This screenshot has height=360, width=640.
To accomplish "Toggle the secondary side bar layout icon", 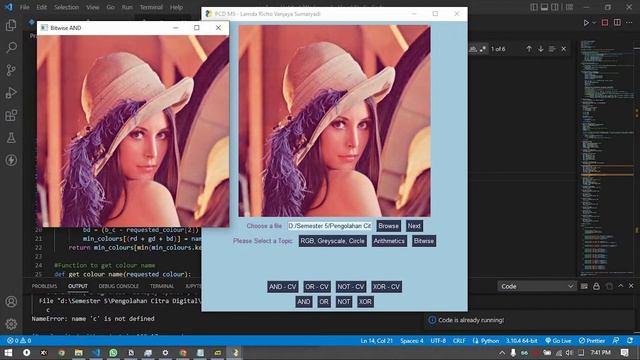I will point(555,7).
